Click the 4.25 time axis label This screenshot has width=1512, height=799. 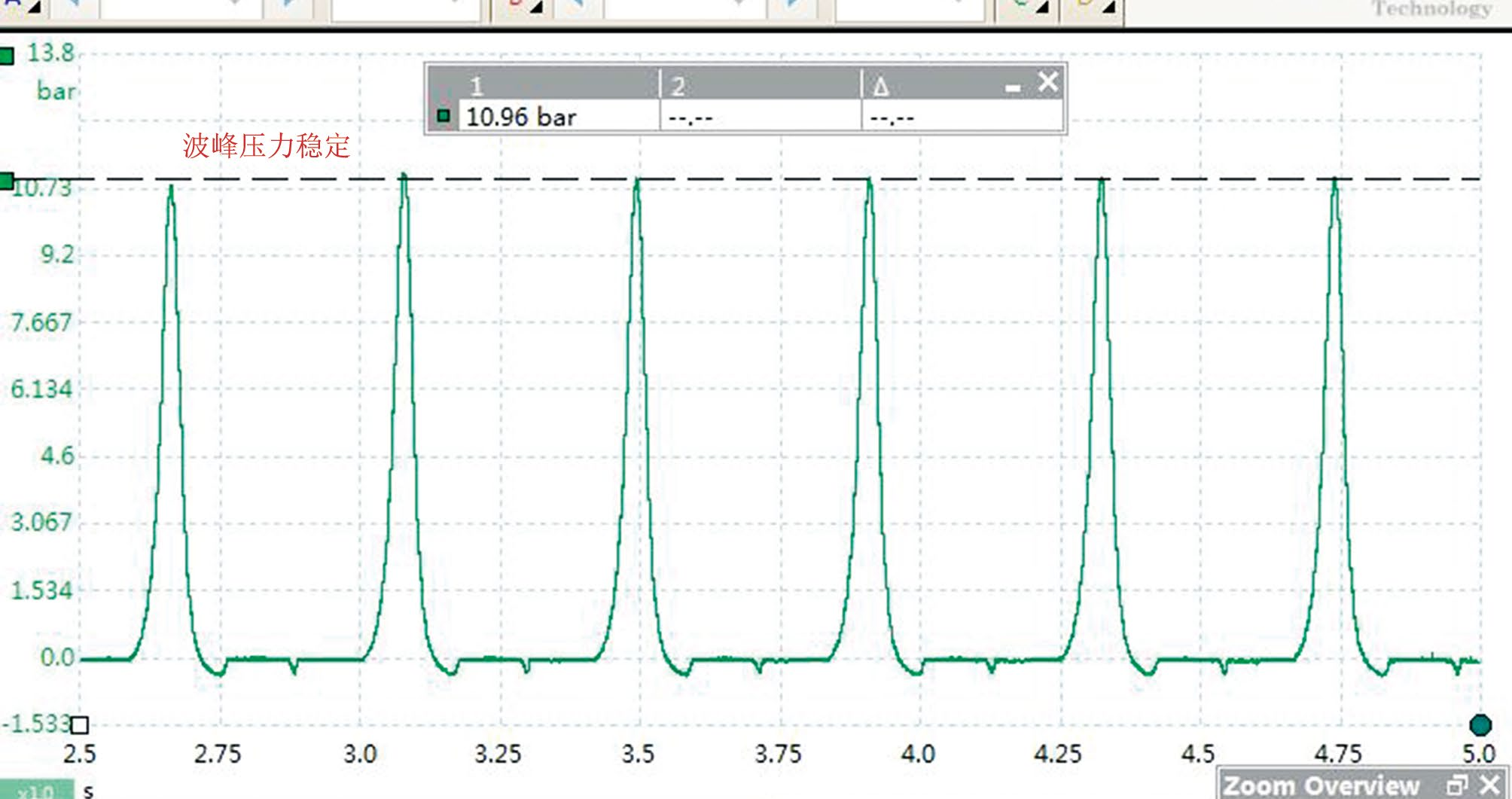[1058, 754]
